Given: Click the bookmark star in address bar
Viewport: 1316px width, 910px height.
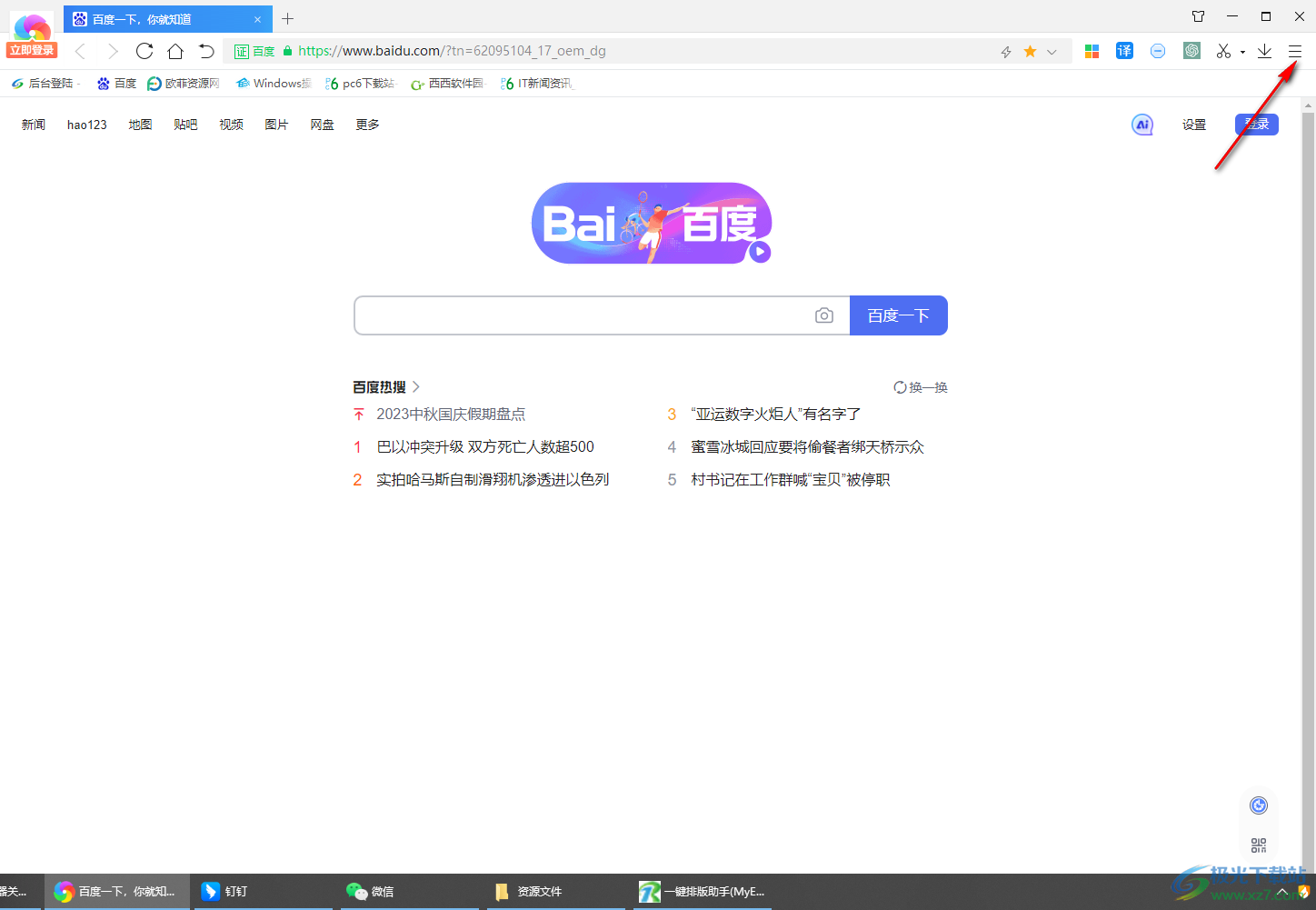Looking at the screenshot, I should tap(1030, 52).
